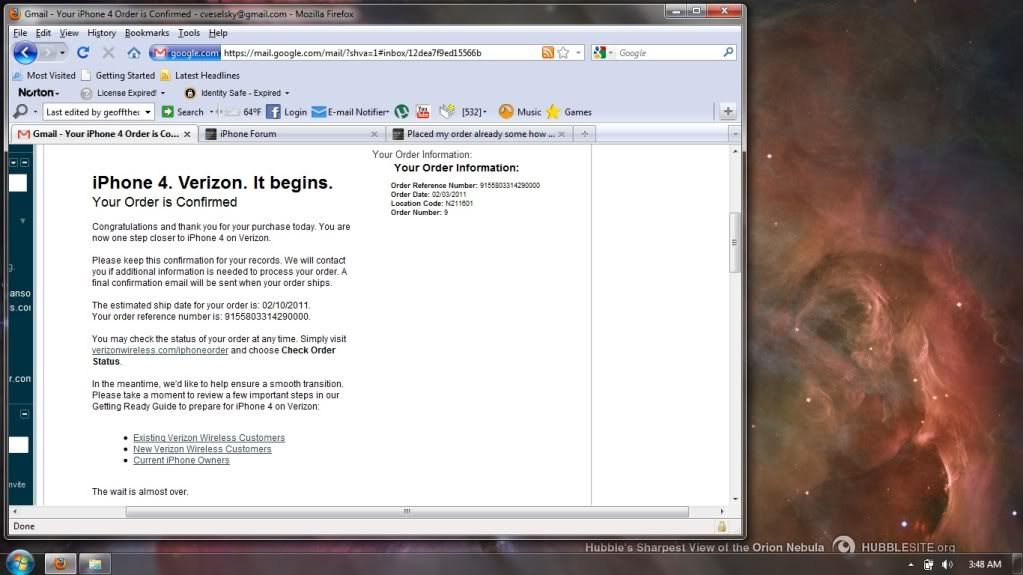
Task: Open the Edit menu
Action: click(x=43, y=33)
